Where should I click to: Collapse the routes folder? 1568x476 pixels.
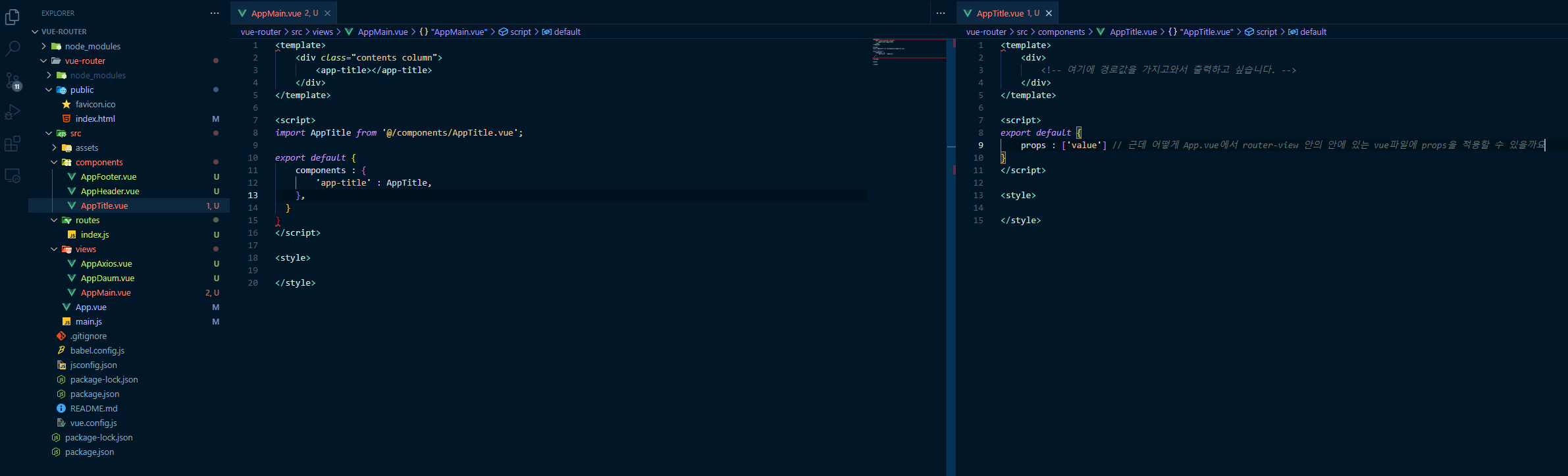pyautogui.click(x=129, y=220)
